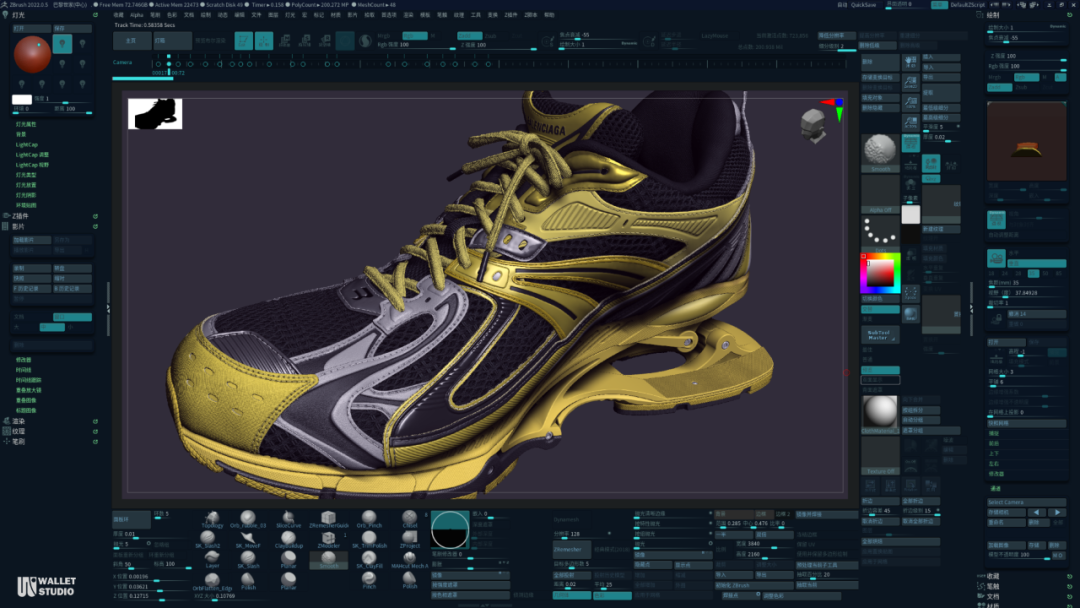Open the 文件 menu
The image size is (1080, 608).
point(256,14)
